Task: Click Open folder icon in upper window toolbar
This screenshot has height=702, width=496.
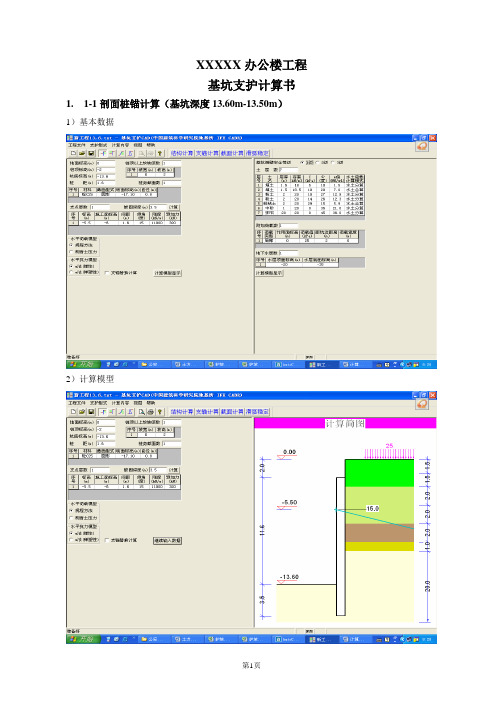Action: [82, 153]
